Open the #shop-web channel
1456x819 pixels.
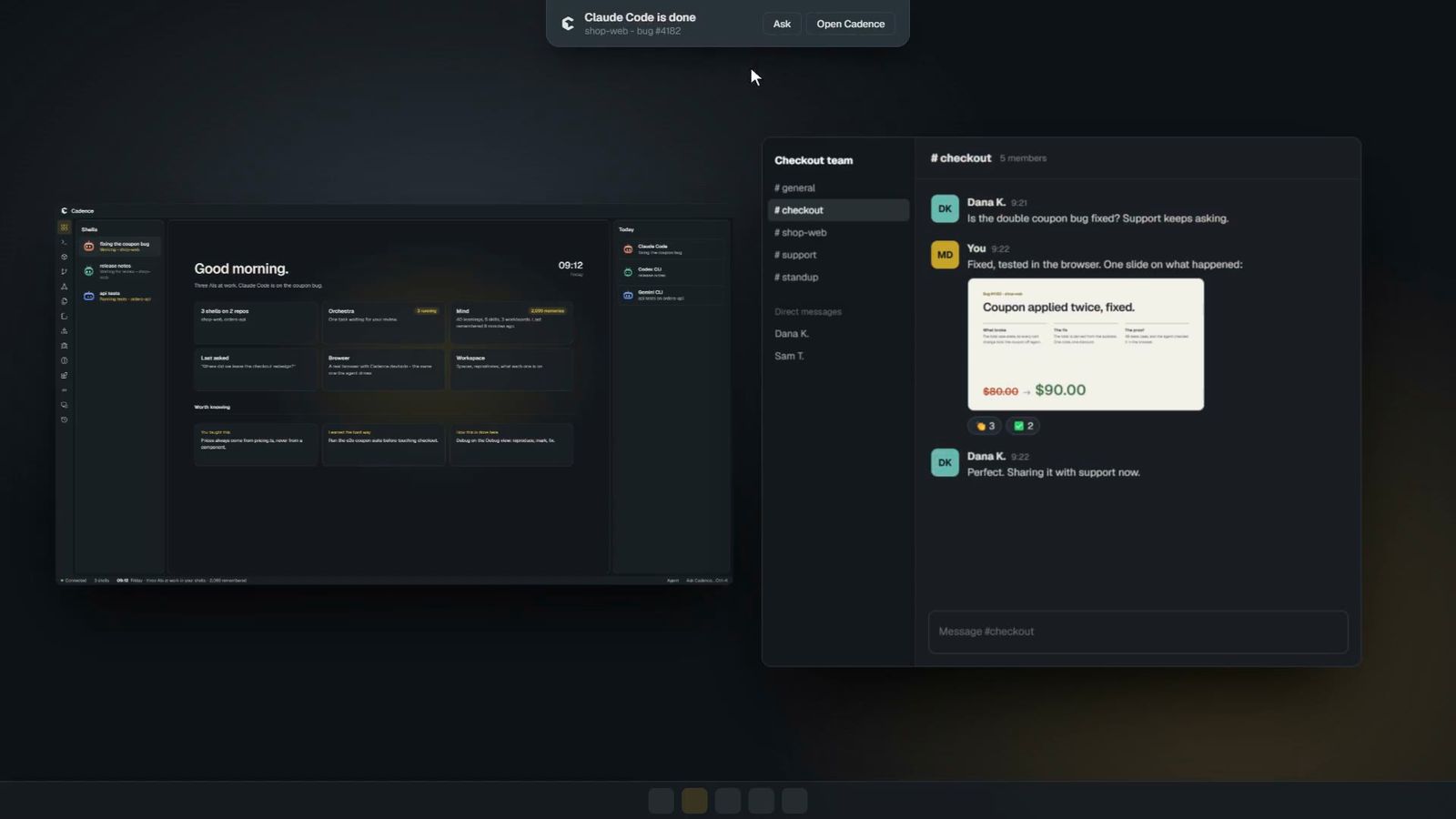838,232
